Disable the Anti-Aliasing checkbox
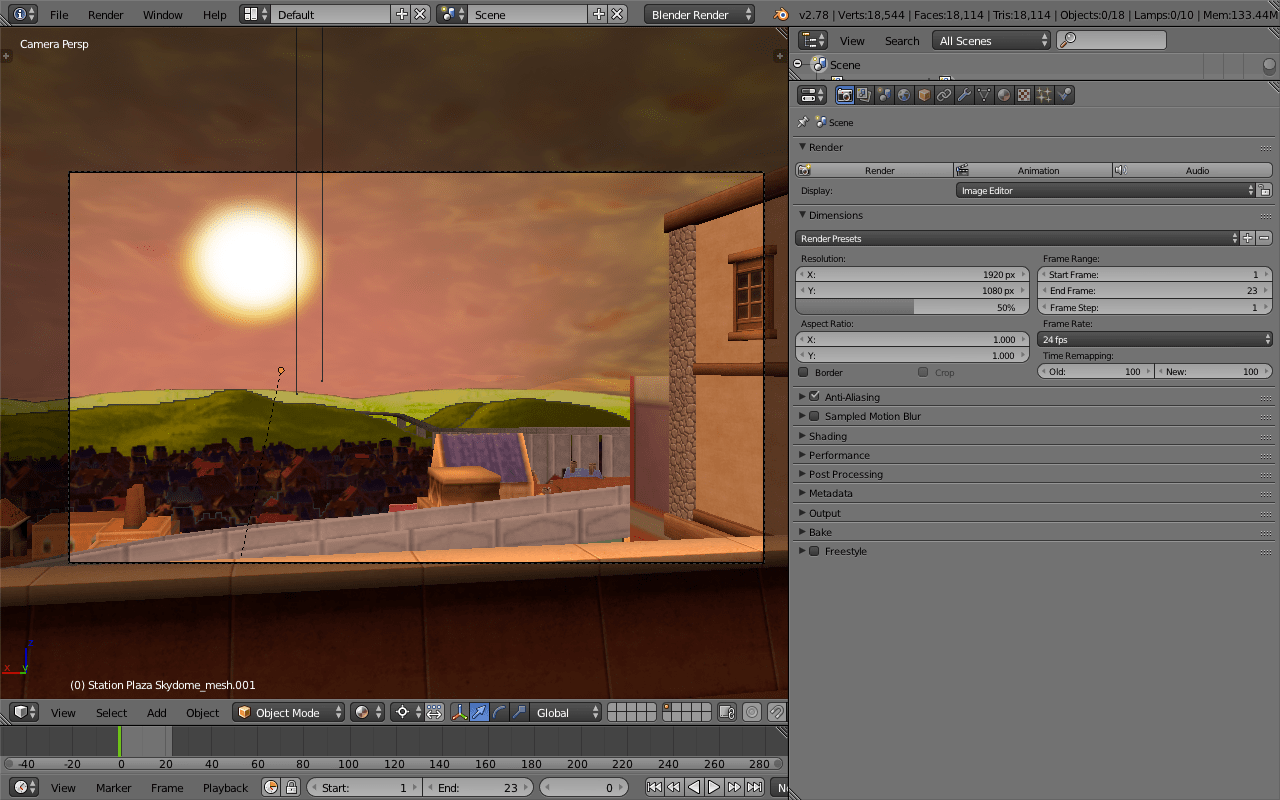Screen dimensions: 1280x800 point(813,396)
